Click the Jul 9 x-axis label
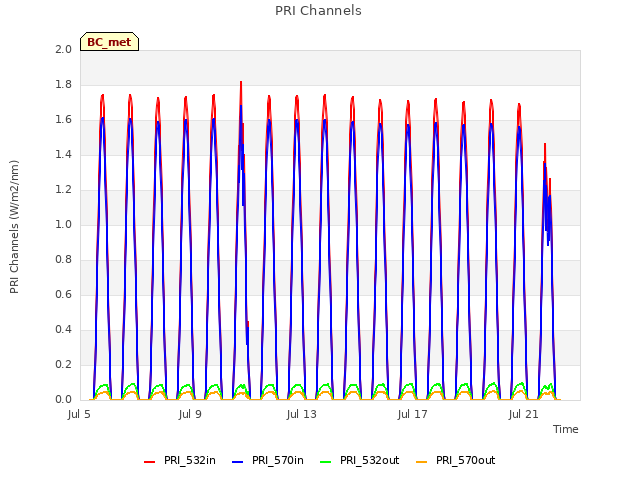 point(190,414)
